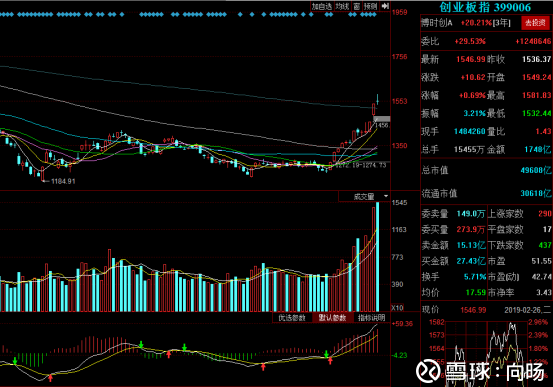Click the 委买量 value 273.9万
Image resolution: width=553 pixels, height=387 pixels.
click(x=471, y=229)
